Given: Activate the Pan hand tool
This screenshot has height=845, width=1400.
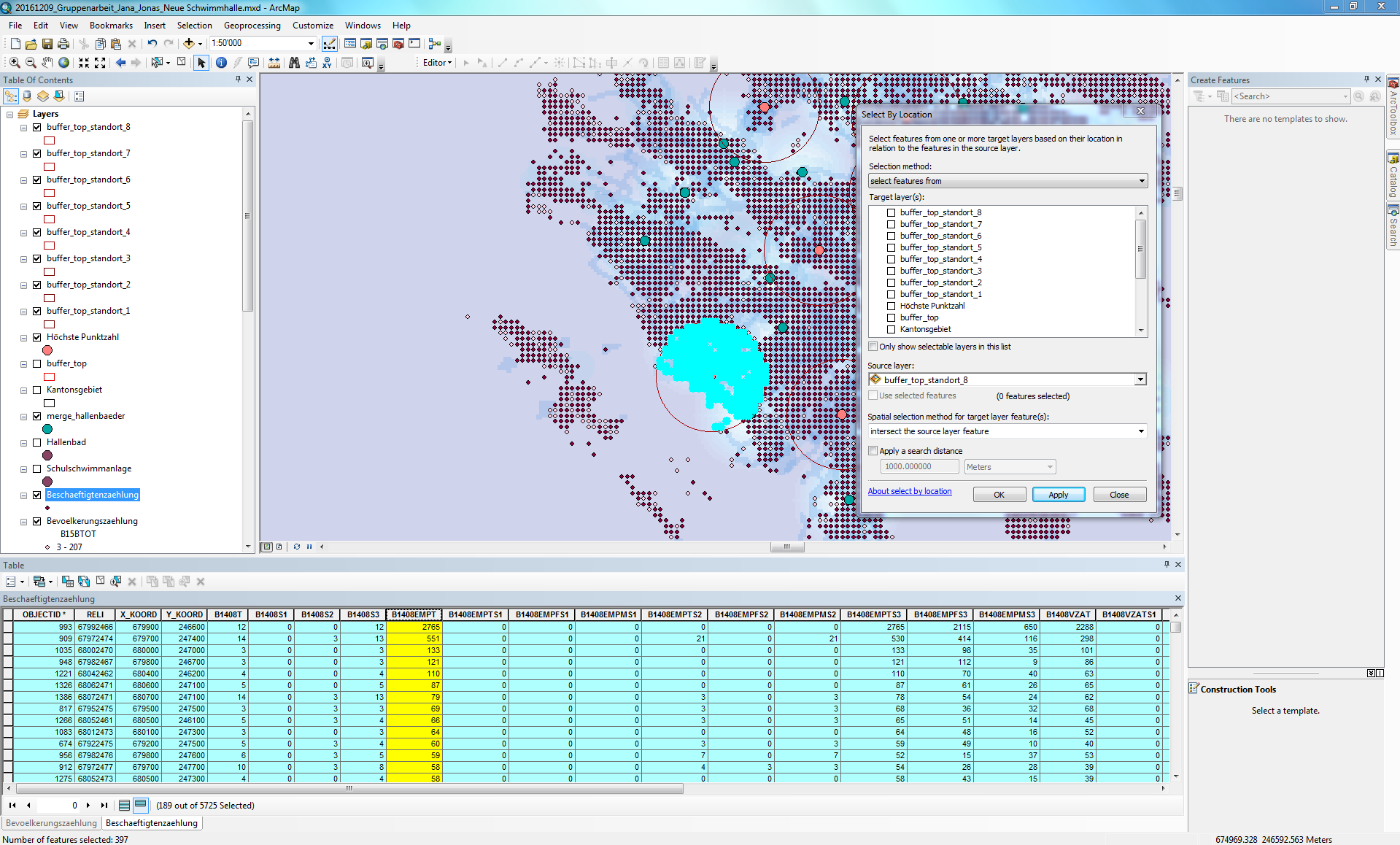Looking at the screenshot, I should click(x=47, y=63).
